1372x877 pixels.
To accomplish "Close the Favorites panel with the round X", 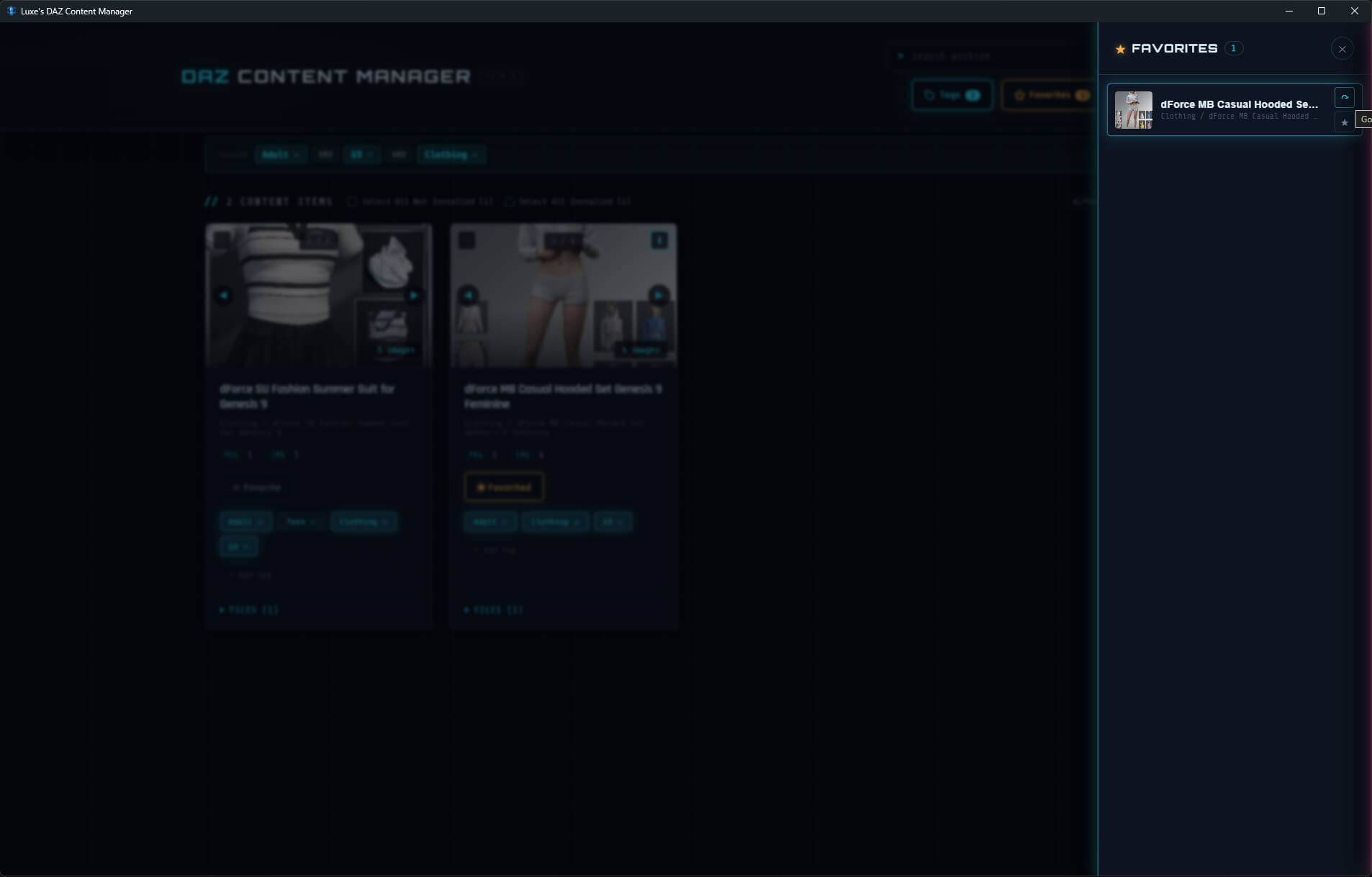I will (x=1342, y=49).
